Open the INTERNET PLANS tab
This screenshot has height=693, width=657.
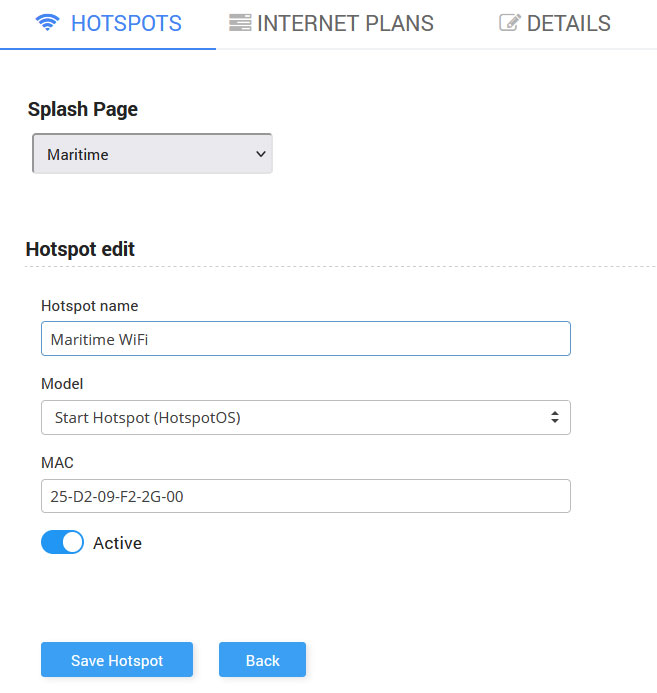[331, 23]
